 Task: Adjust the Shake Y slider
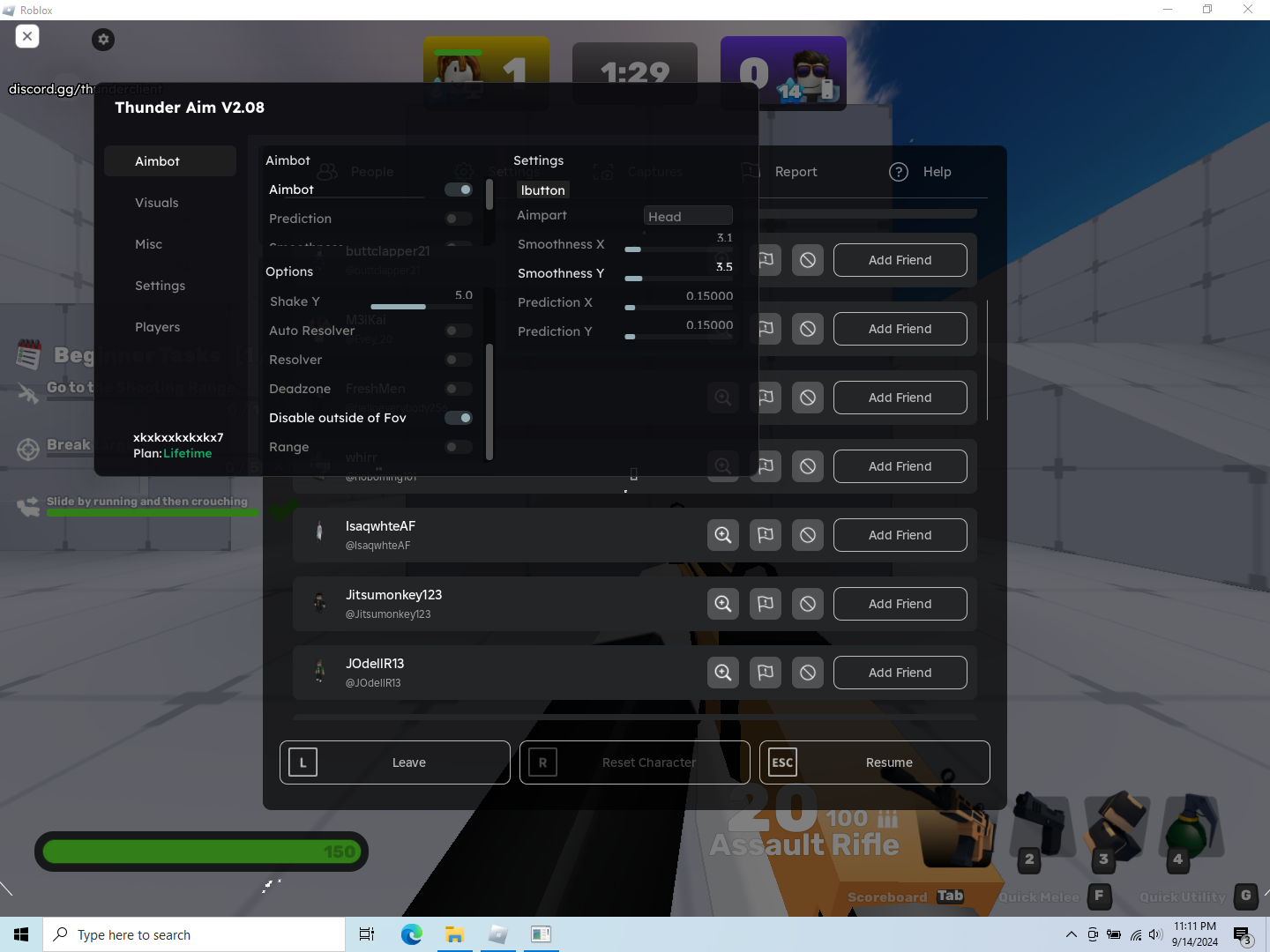pyautogui.click(x=422, y=307)
